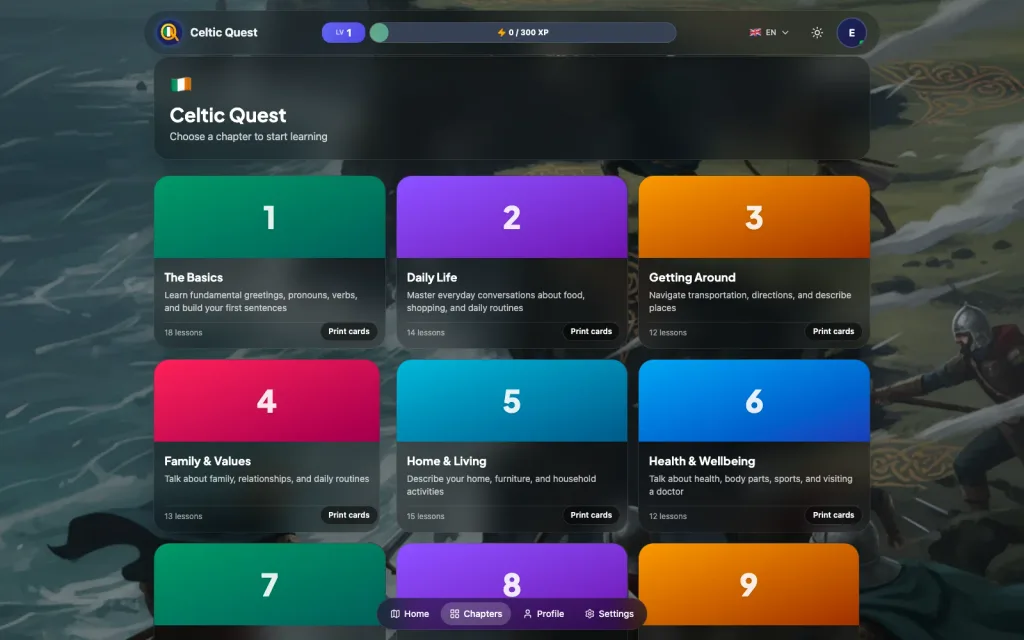The height and width of the screenshot is (640, 1024).
Task: Click the "Family & Values" chapter title
Action: (208, 461)
